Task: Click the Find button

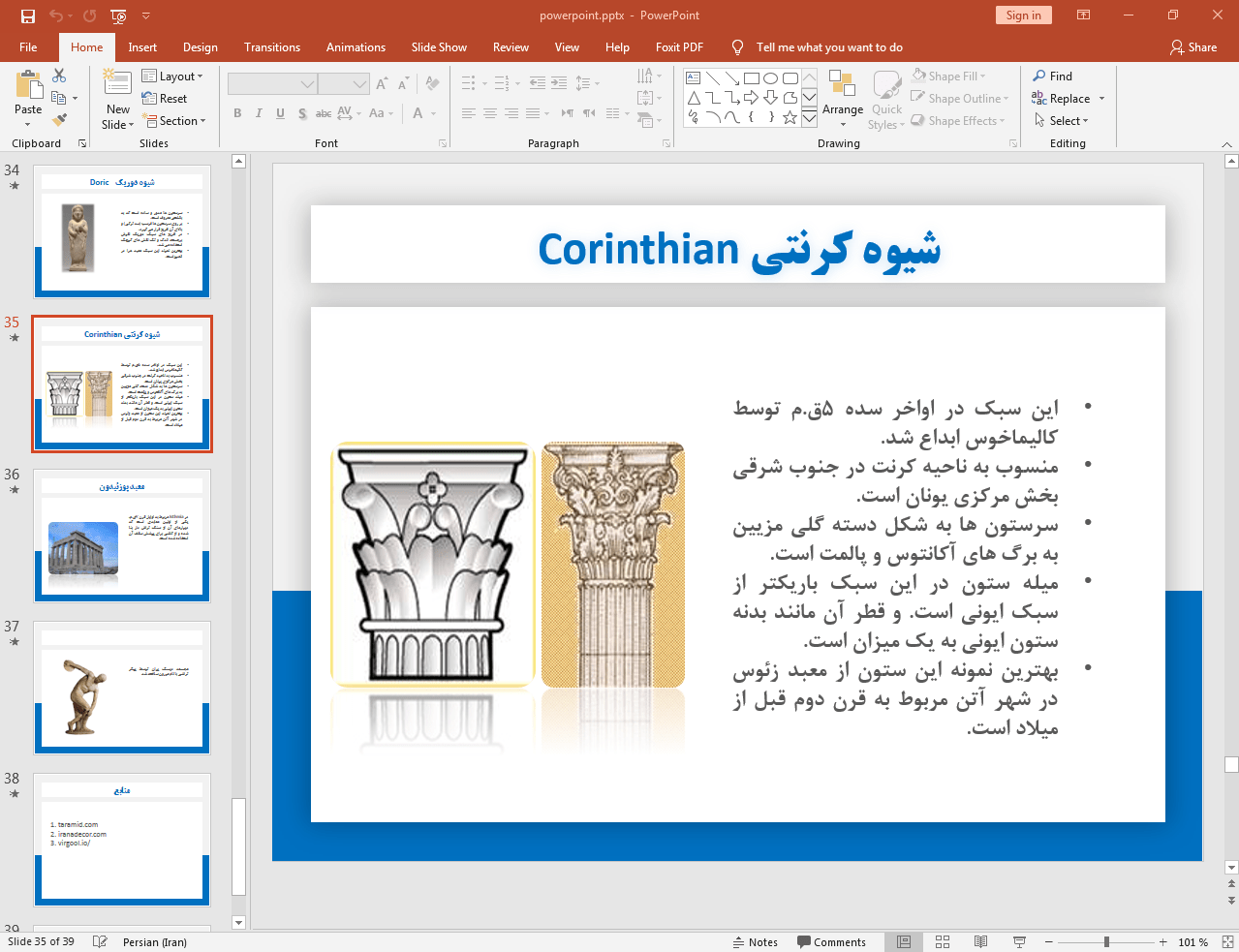Action: point(1053,76)
